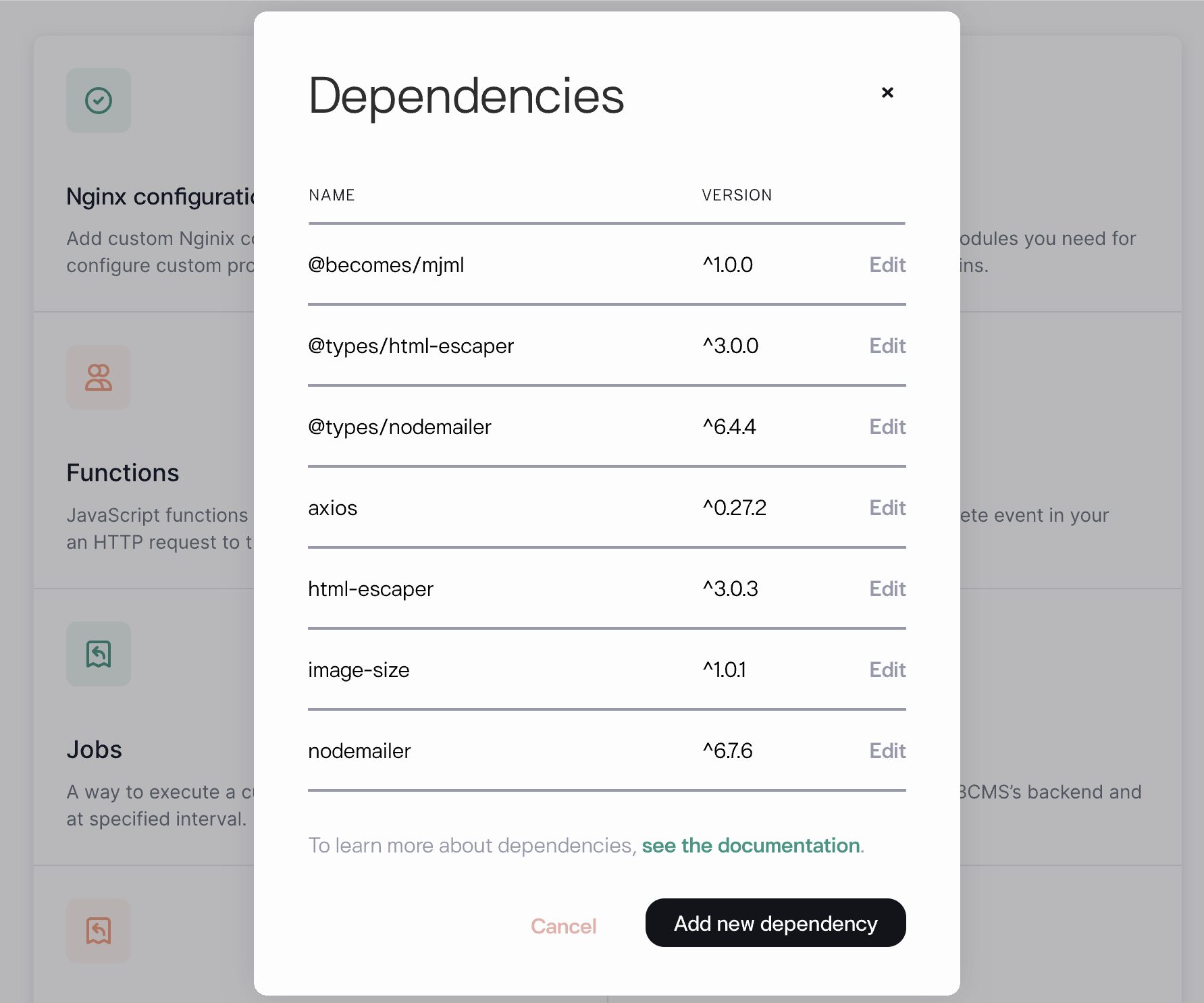The image size is (1204, 1003).
Task: Edit the html-escaper dependency
Action: click(x=887, y=589)
